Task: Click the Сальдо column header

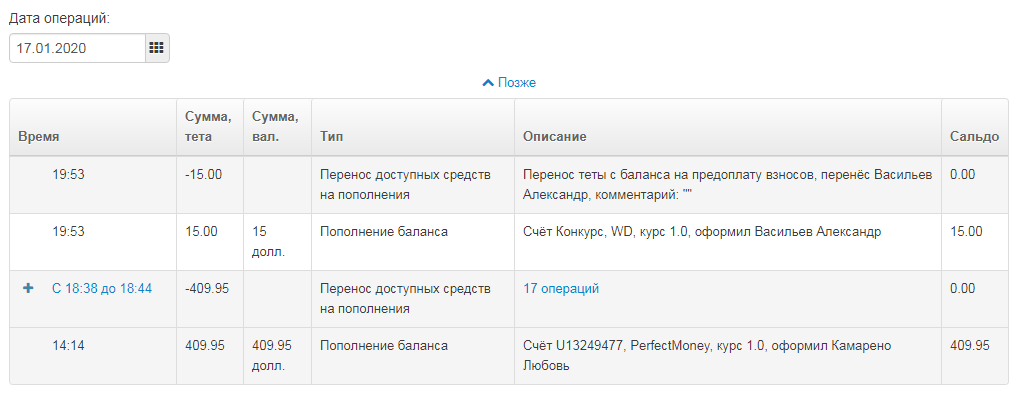Action: coord(974,128)
